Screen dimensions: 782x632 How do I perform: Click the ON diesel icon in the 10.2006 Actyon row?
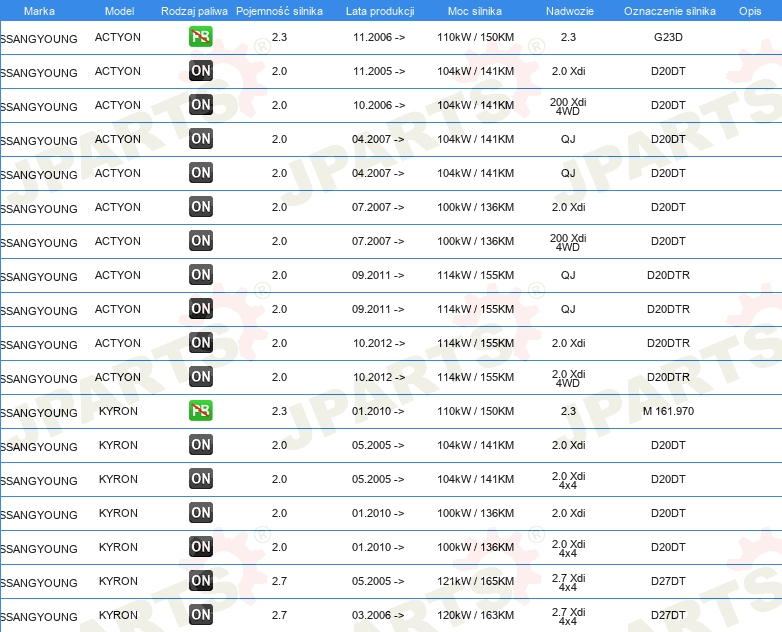pos(200,105)
